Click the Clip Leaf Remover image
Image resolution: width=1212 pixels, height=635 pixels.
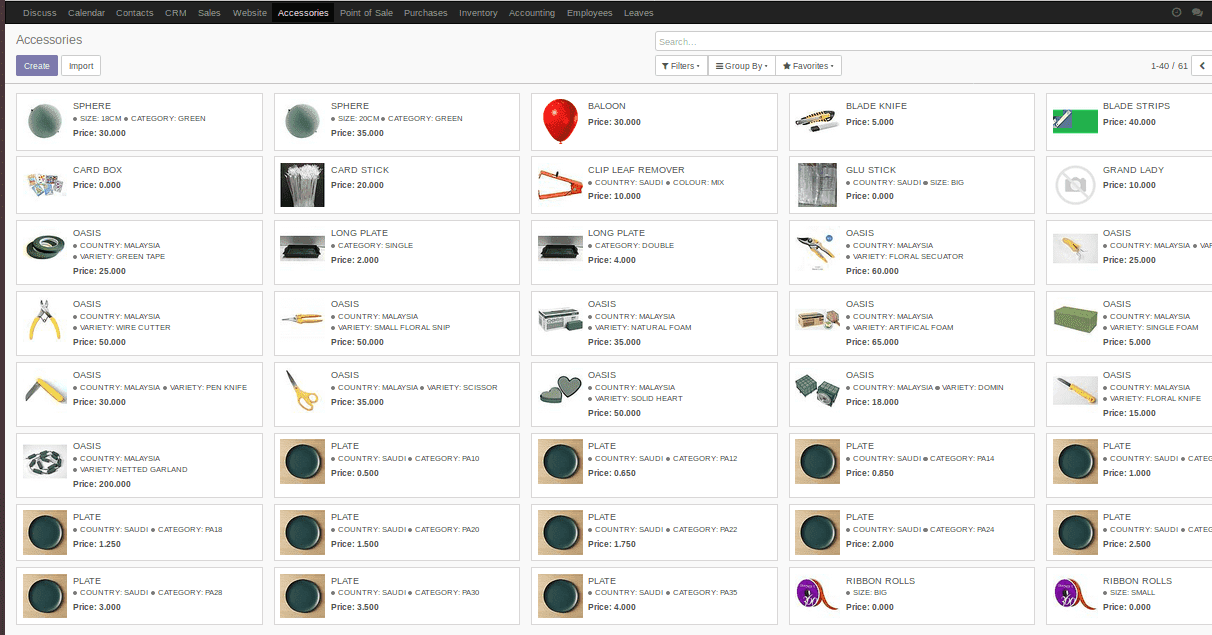point(560,185)
